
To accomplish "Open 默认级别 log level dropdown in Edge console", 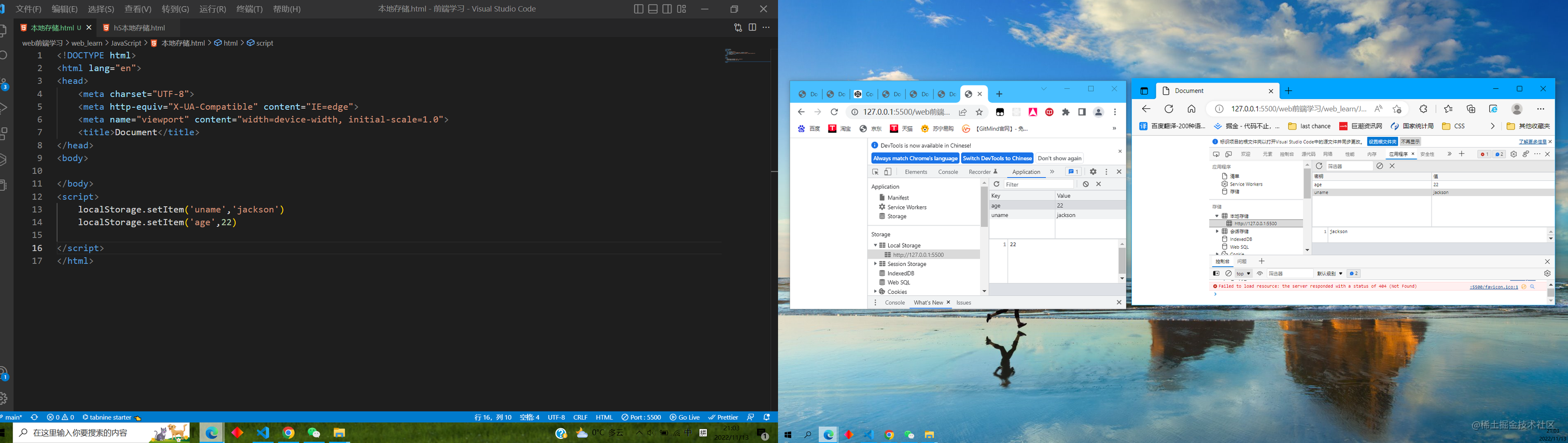I will coord(1330,274).
